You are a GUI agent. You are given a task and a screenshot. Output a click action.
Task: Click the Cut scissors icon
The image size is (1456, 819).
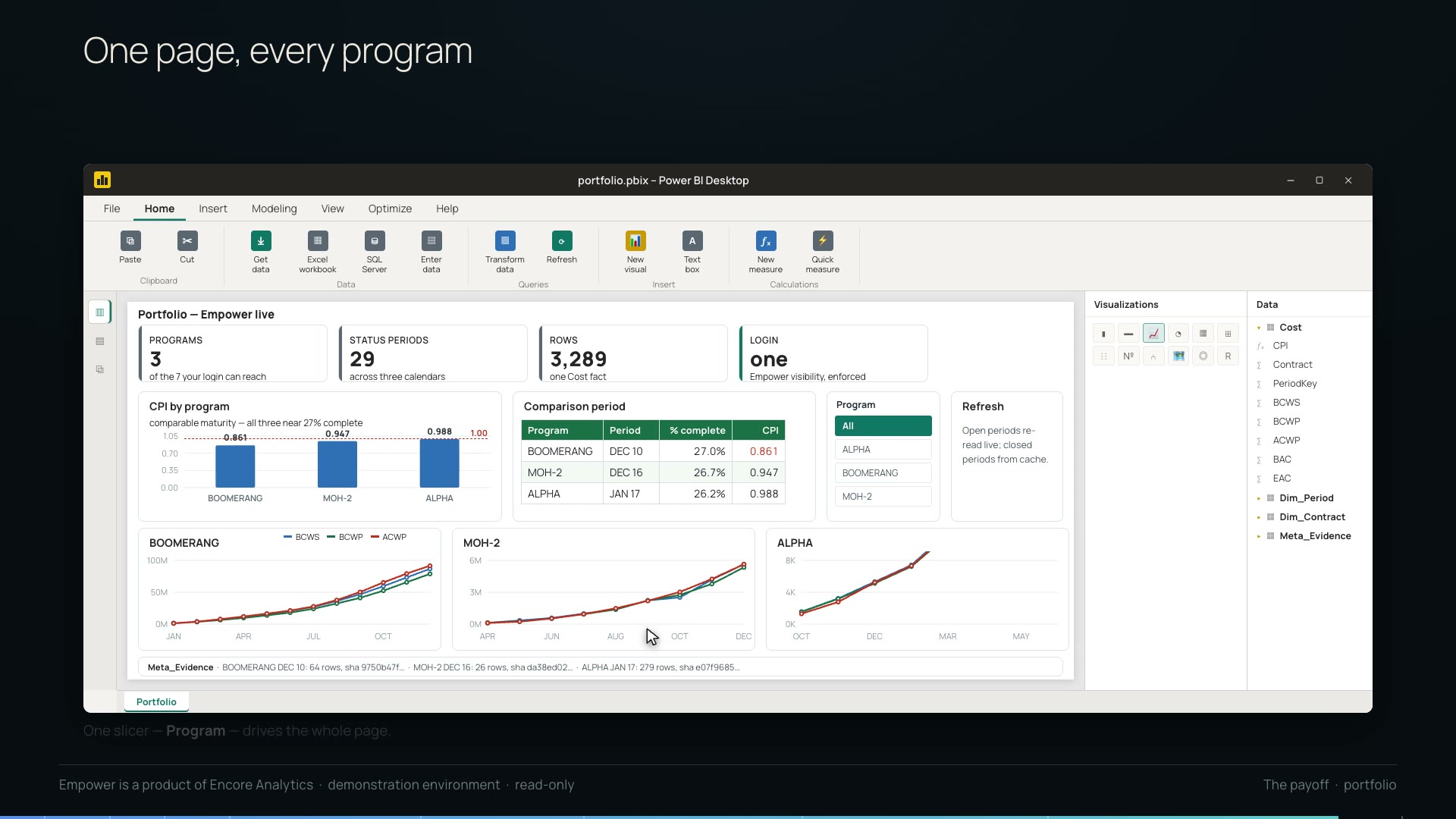(x=187, y=241)
